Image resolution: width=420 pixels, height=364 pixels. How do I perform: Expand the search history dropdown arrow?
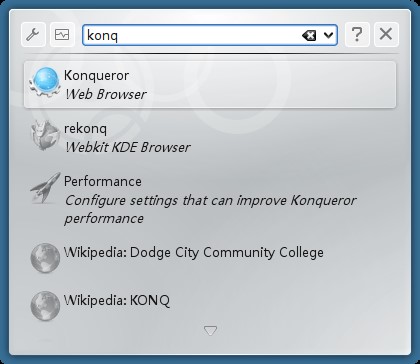(329, 35)
